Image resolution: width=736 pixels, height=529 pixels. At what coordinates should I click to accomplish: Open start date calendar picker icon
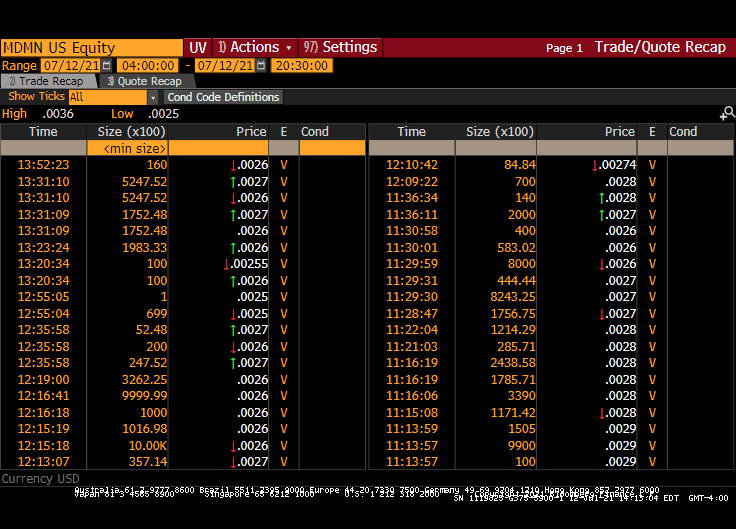click(107, 65)
